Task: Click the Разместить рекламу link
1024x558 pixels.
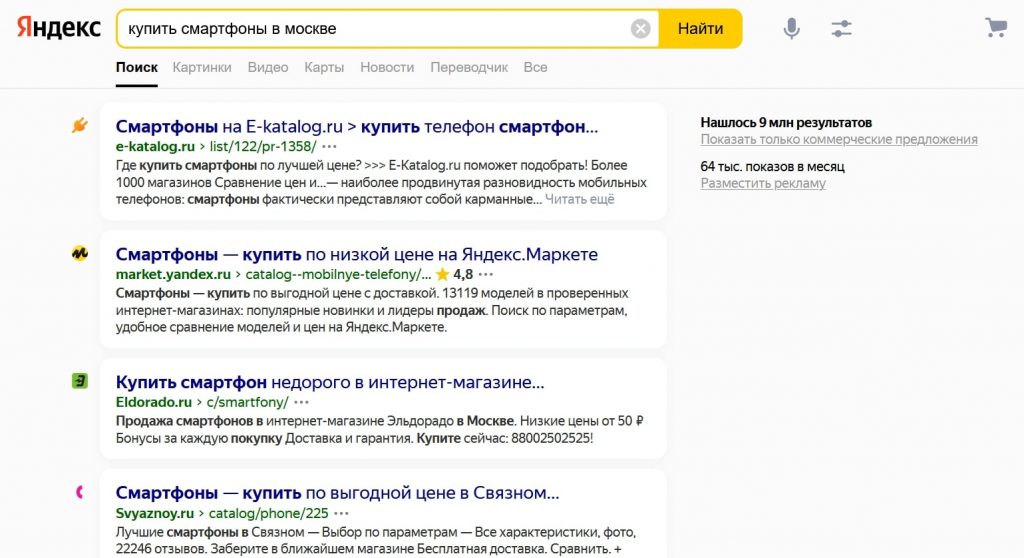Action: [763, 184]
